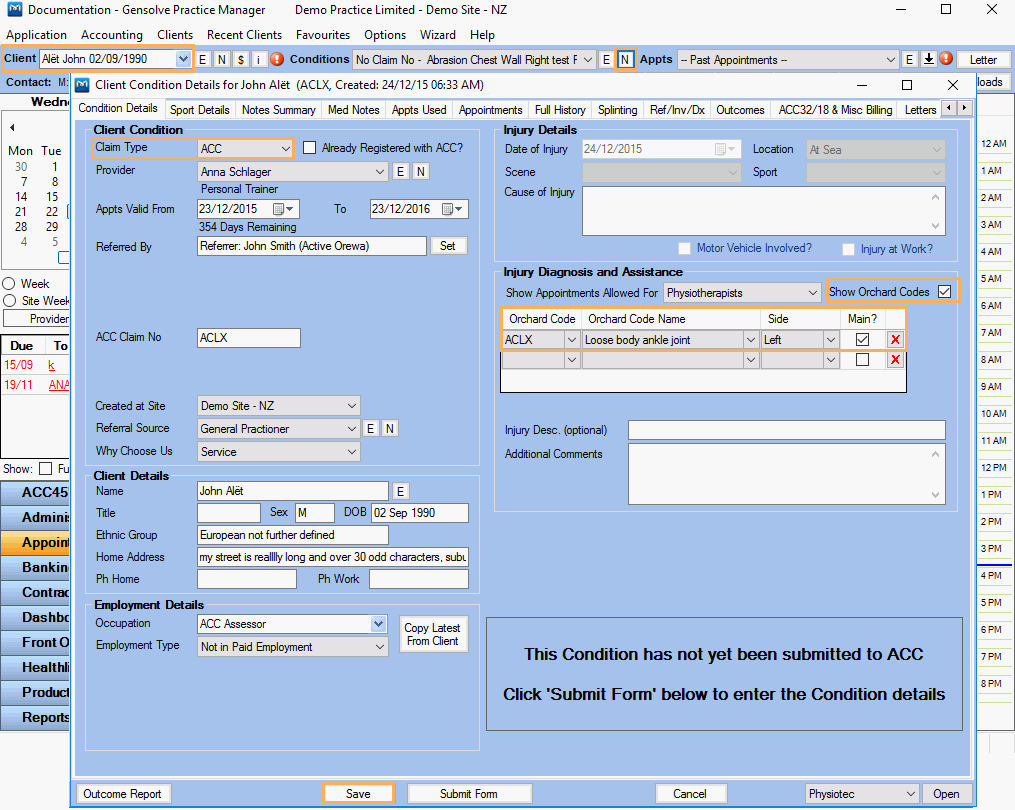Open the Accounting menu
The width and height of the screenshot is (1015, 810).
(x=112, y=35)
